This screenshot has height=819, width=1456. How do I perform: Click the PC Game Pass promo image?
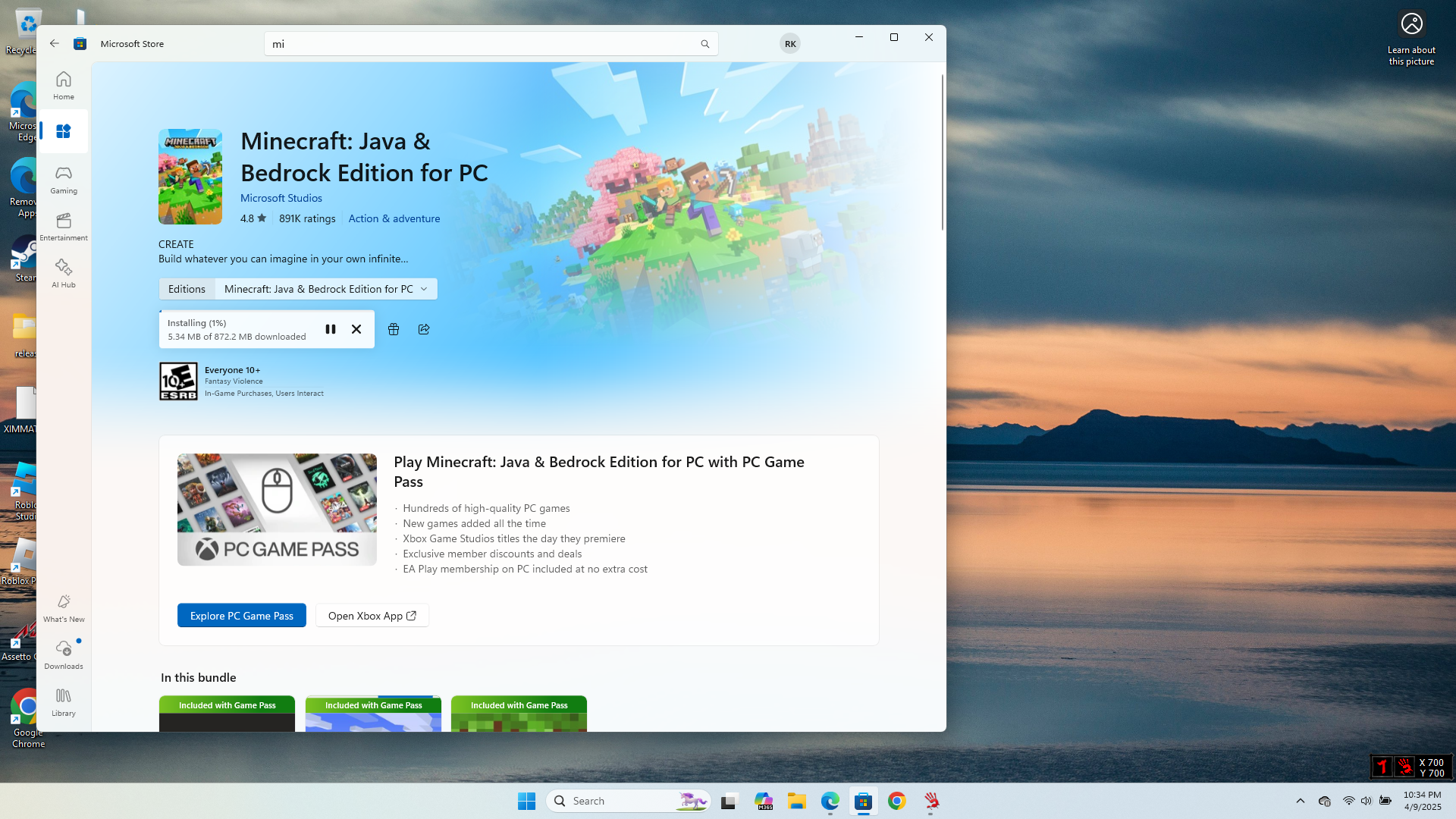277,510
